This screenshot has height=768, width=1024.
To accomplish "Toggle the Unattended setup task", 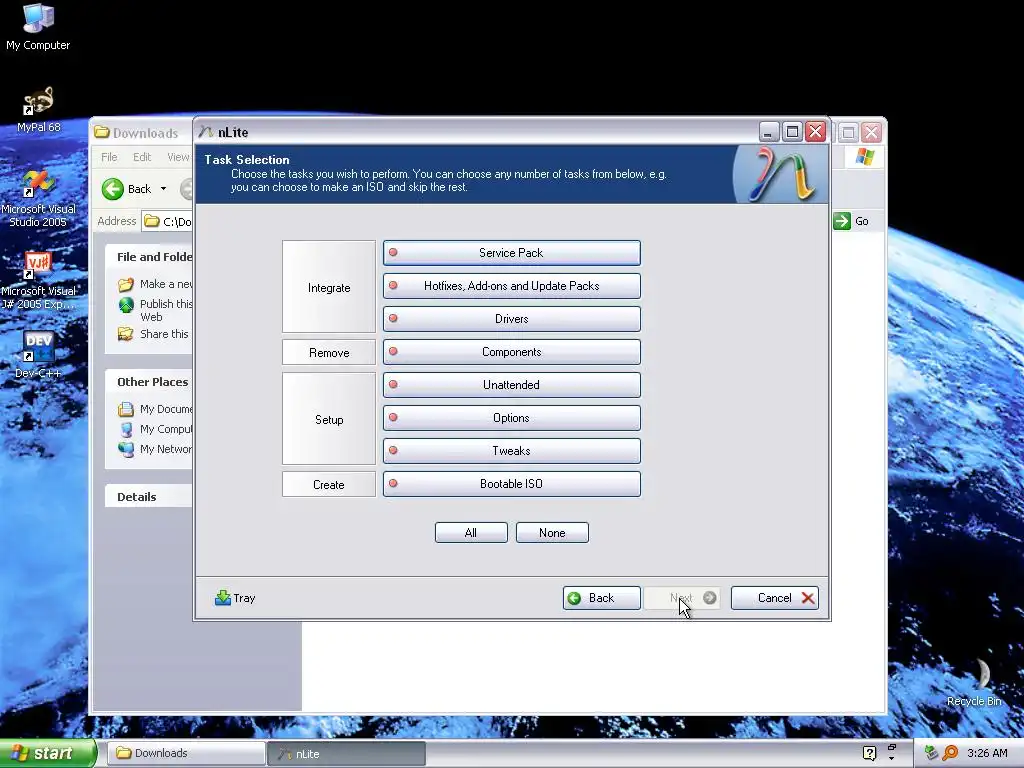I will (x=511, y=385).
